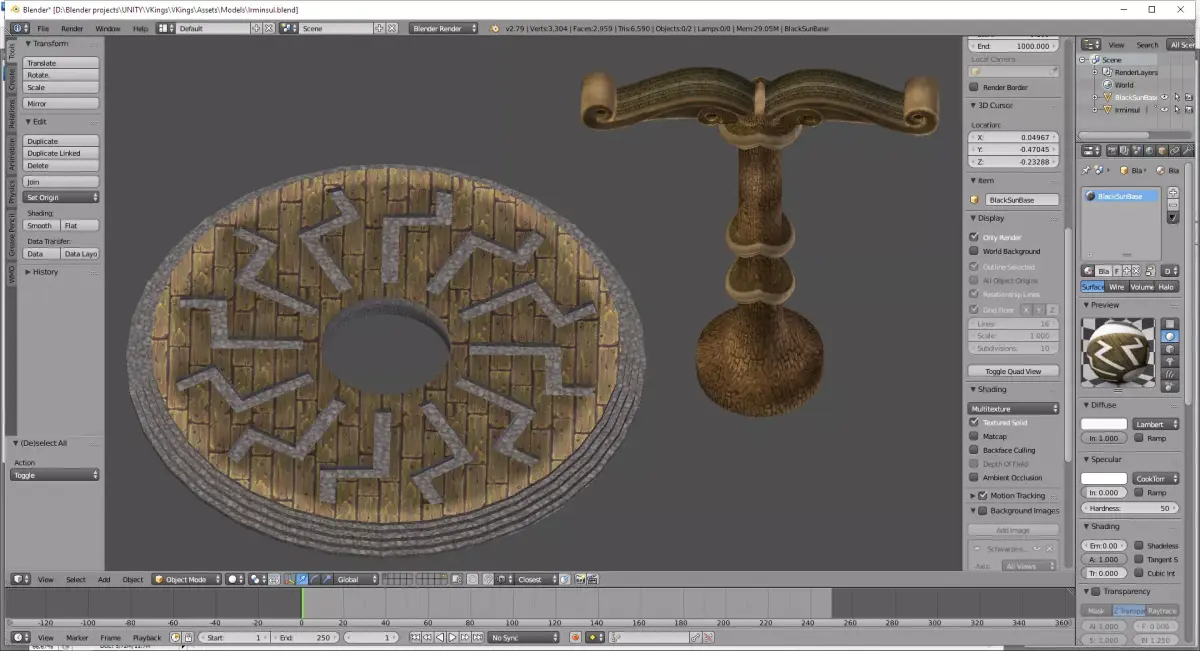
Task: Open the Global transform orientation dropdown
Action: [358, 579]
